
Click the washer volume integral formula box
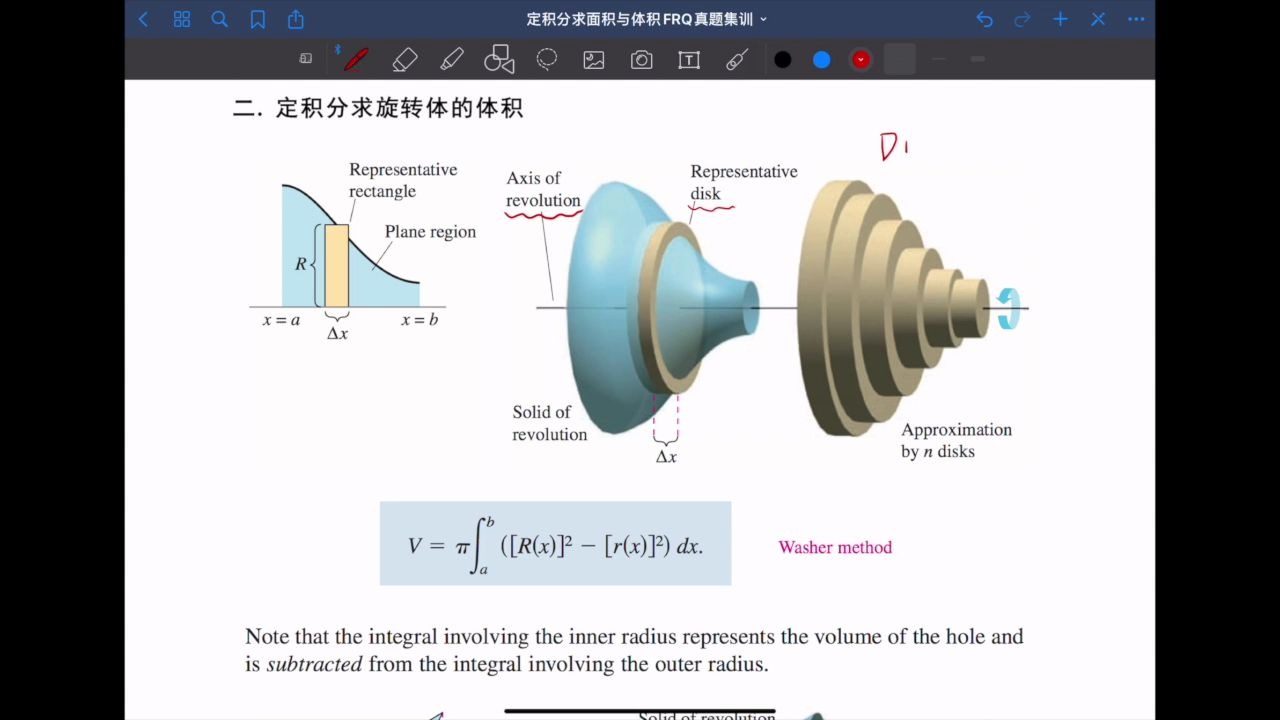pos(555,543)
